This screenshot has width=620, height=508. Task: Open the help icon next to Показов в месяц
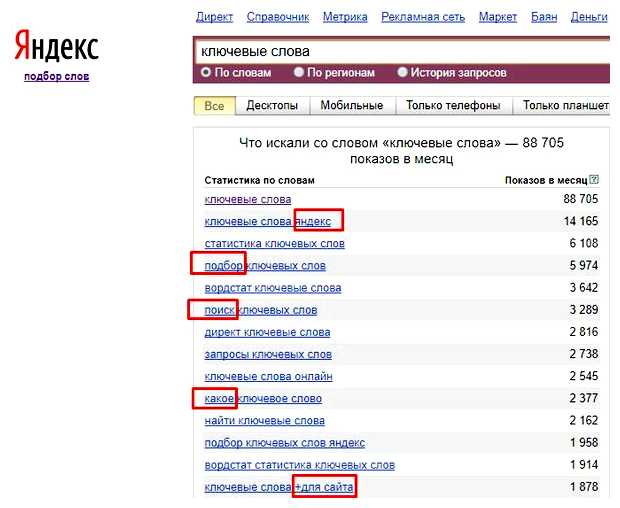pyautogui.click(x=594, y=180)
